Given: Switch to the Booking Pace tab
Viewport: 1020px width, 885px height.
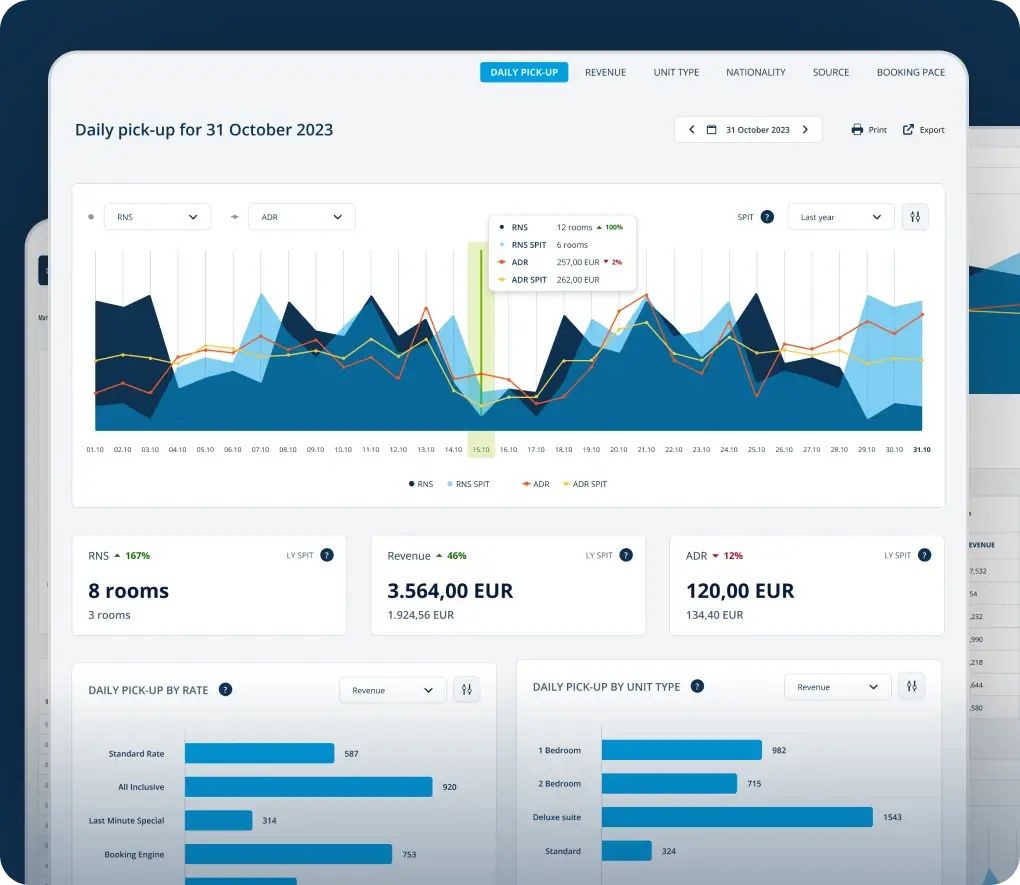Looking at the screenshot, I should click(911, 72).
